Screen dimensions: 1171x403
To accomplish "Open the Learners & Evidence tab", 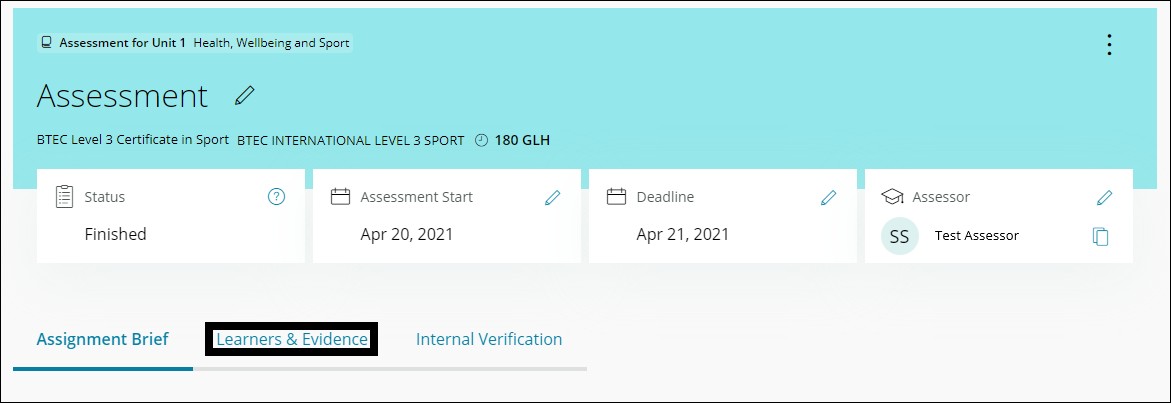I will tap(292, 339).
